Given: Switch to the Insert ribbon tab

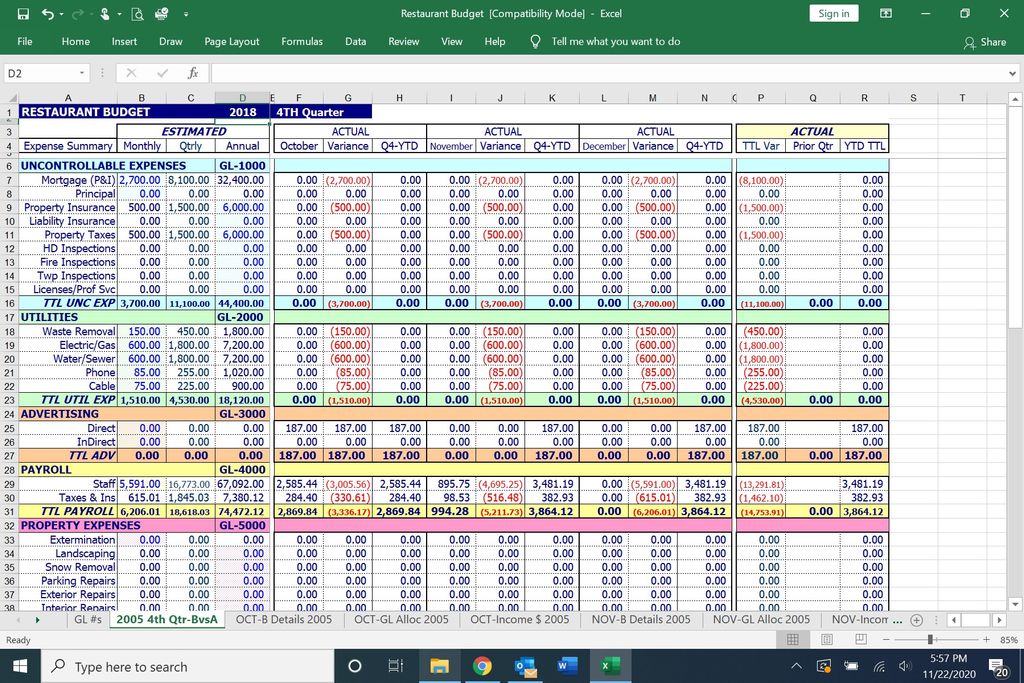Looking at the screenshot, I should tap(124, 41).
